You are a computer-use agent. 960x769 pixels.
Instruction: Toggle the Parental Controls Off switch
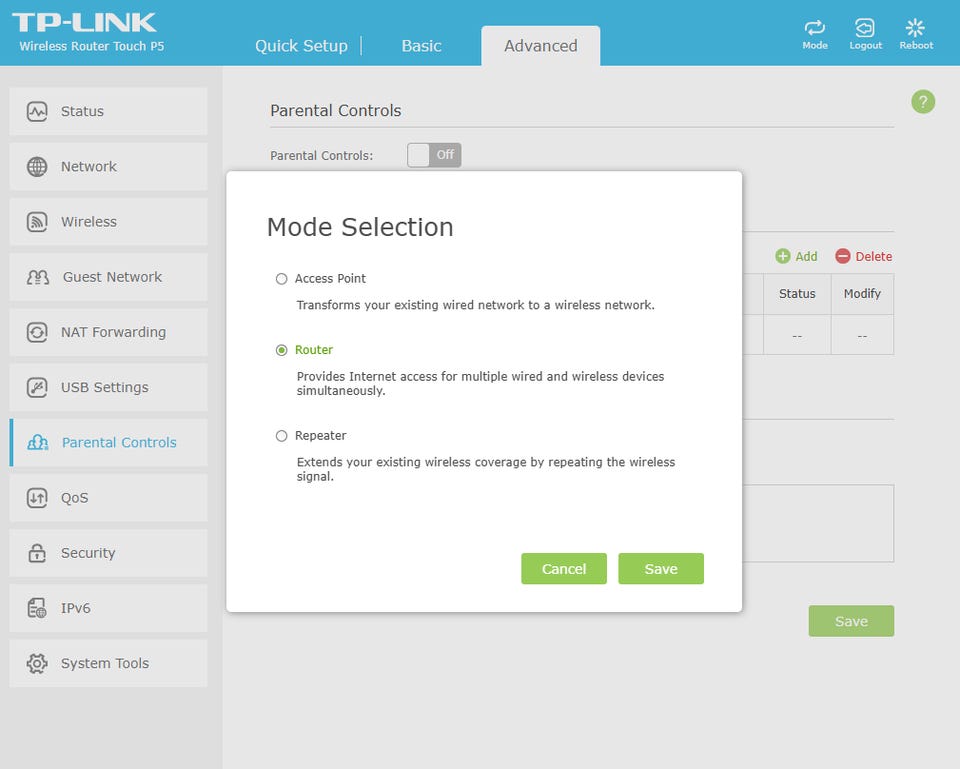tap(434, 155)
